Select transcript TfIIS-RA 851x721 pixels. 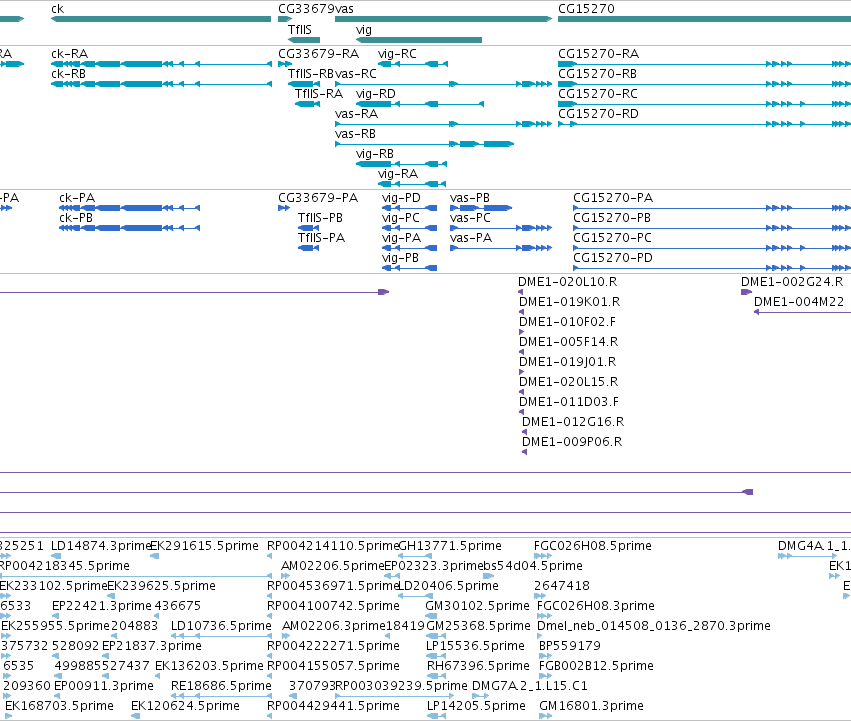[307, 104]
